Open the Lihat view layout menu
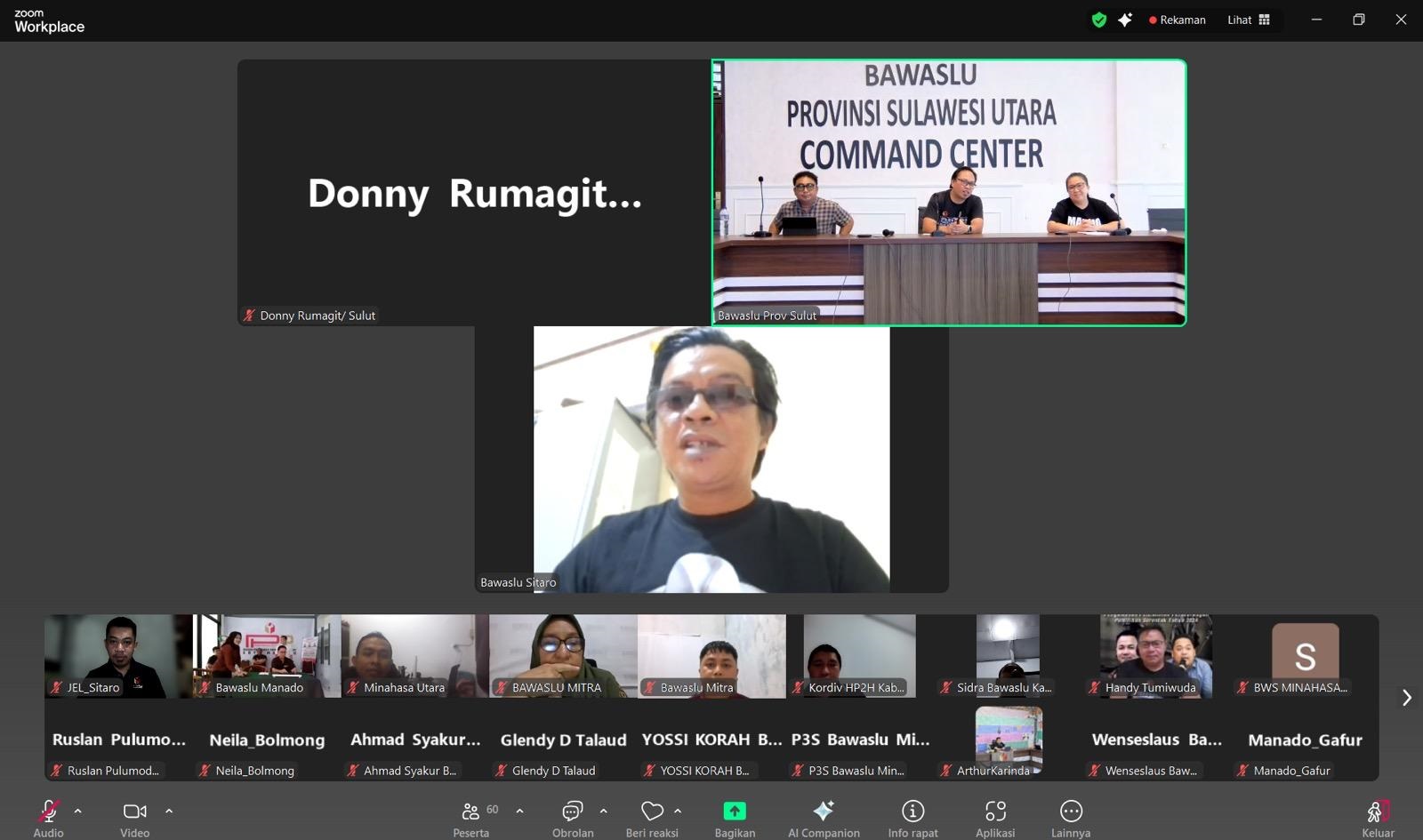 [1249, 20]
